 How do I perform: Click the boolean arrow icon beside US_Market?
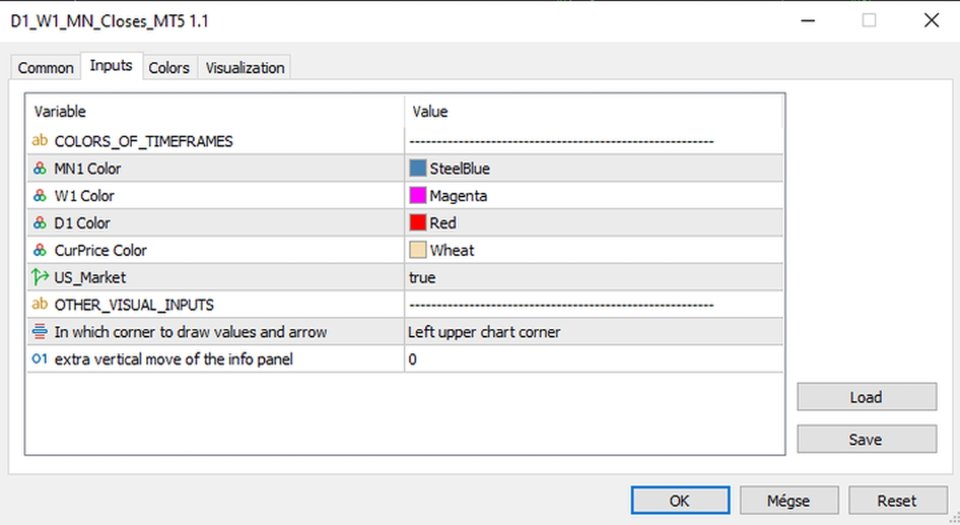(x=40, y=277)
